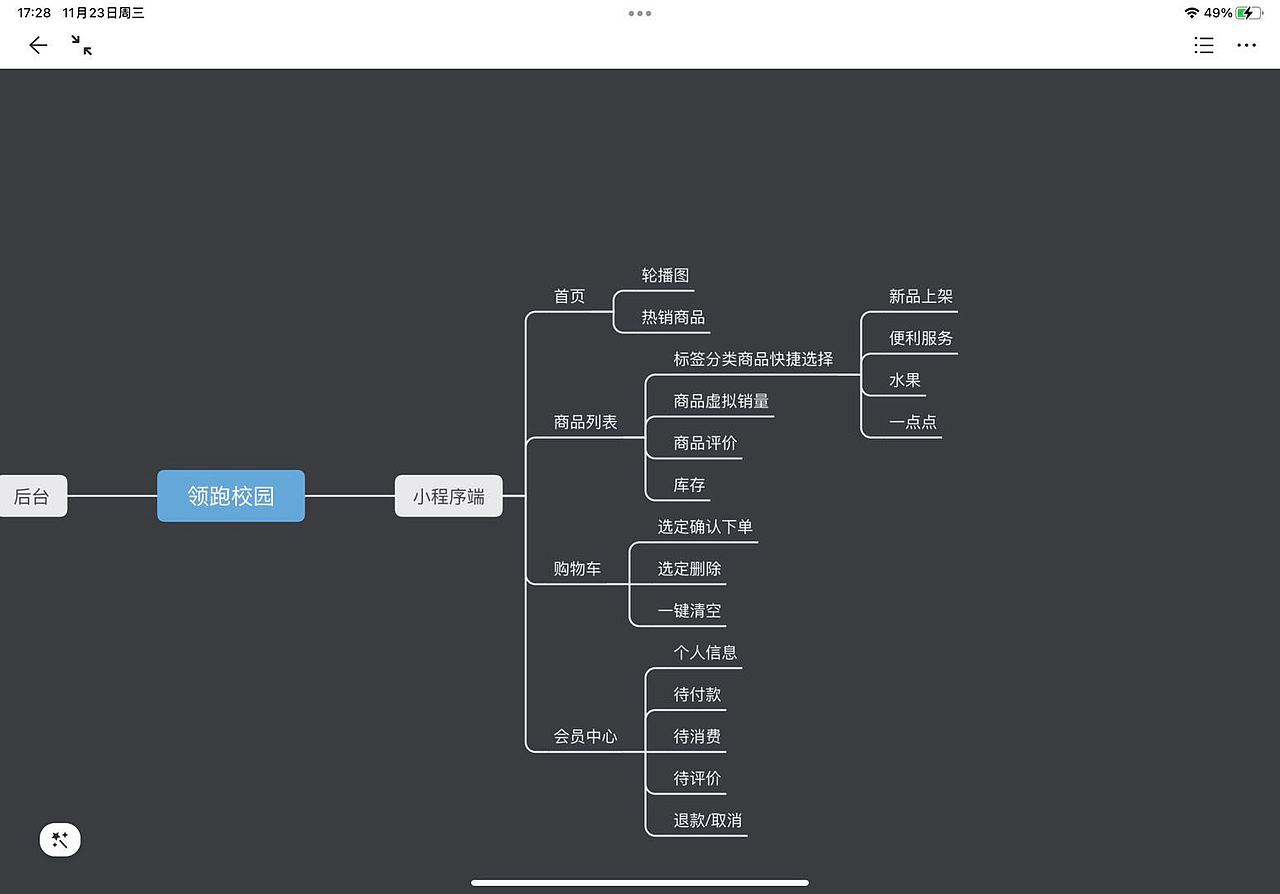
Task: Select the 商品列表 topic
Action: pyautogui.click(x=584, y=421)
